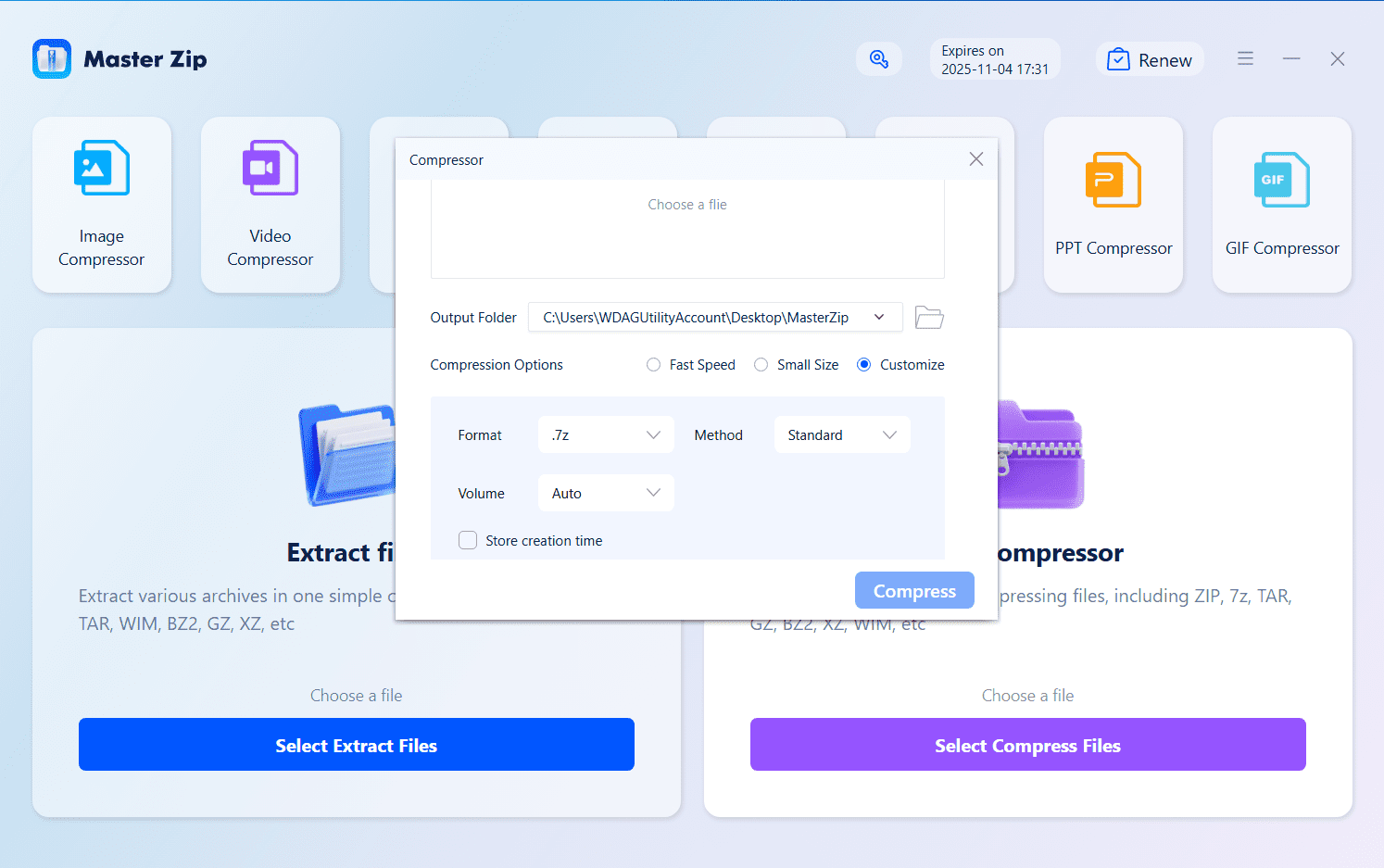Minimize the Master Zip window
The width and height of the screenshot is (1384, 868).
point(1291,58)
